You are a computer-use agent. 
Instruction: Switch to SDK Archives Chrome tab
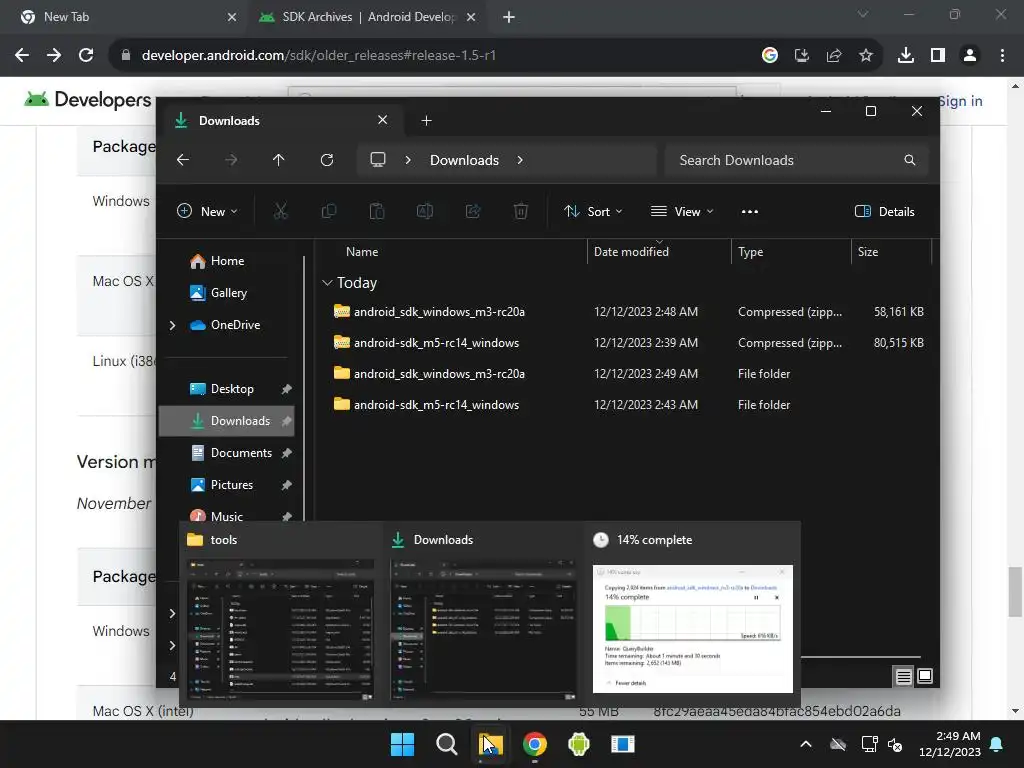click(x=366, y=17)
